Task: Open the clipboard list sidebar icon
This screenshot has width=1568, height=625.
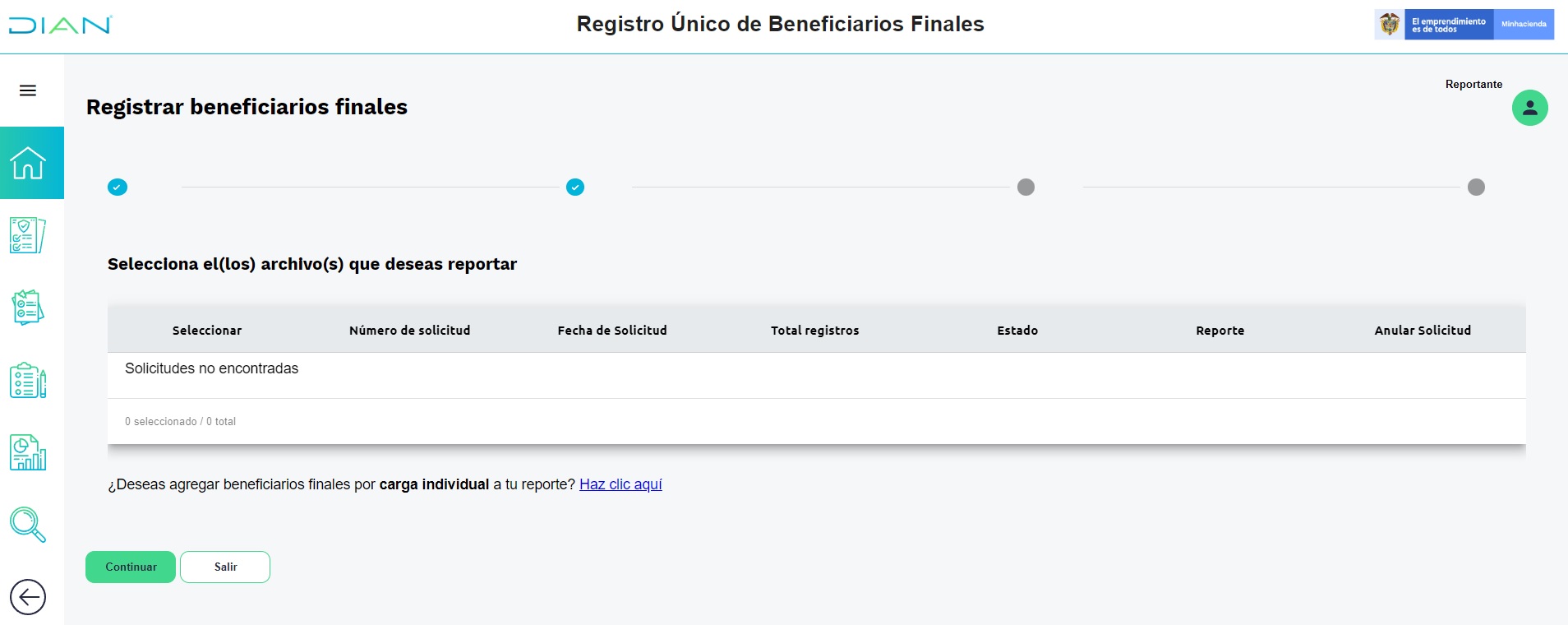Action: pyautogui.click(x=28, y=308)
